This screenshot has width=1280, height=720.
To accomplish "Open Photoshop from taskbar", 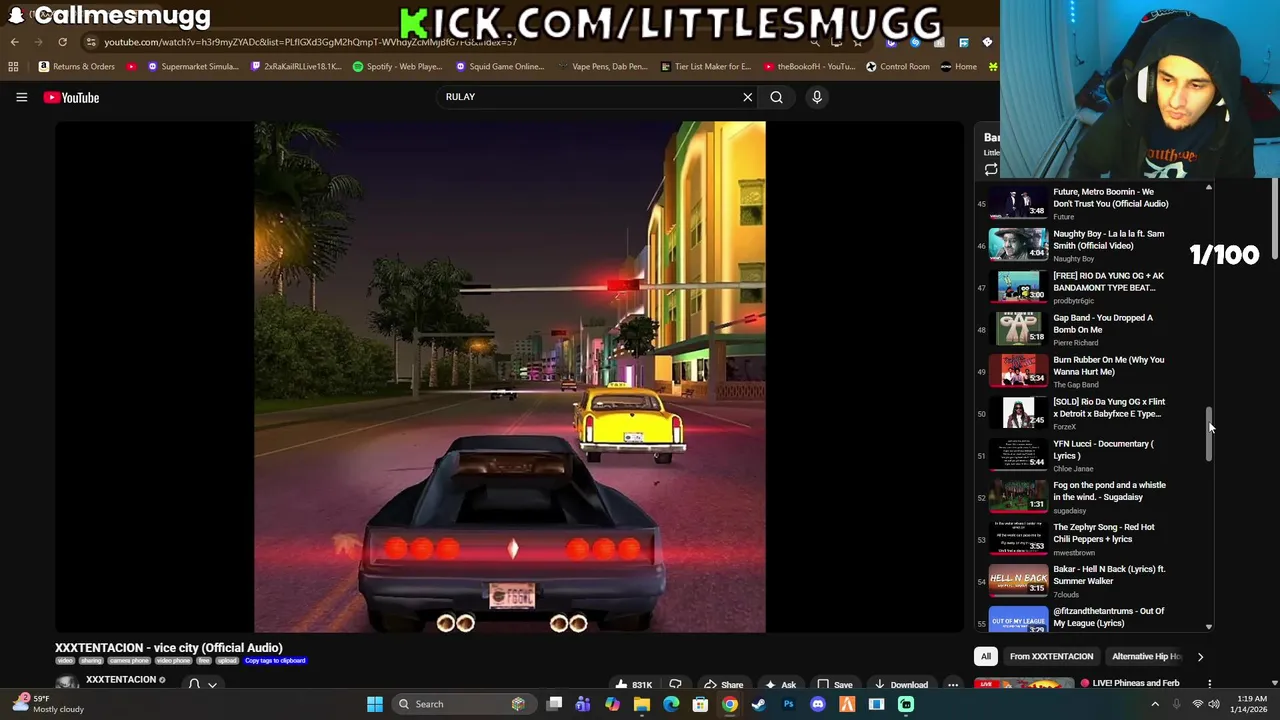I will 788,704.
